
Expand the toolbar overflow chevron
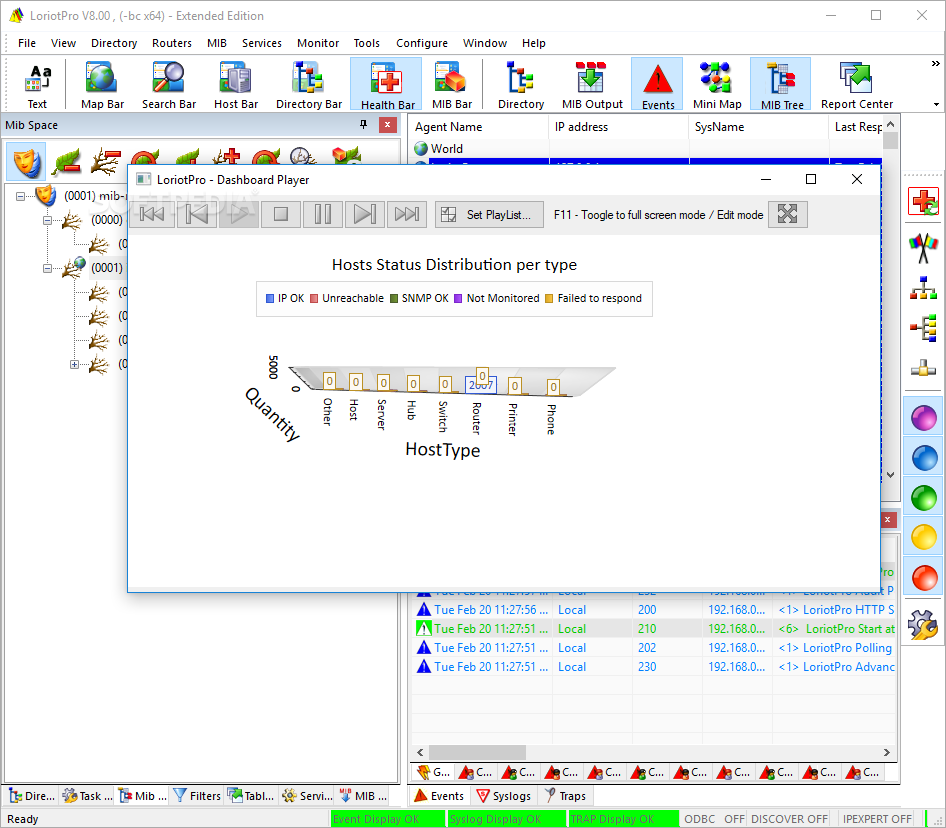pyautogui.click(x=936, y=63)
